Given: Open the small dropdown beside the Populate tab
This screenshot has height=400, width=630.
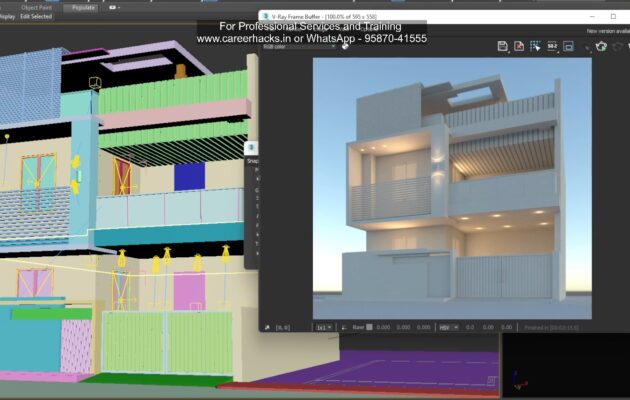Looking at the screenshot, I should (x=114, y=7).
